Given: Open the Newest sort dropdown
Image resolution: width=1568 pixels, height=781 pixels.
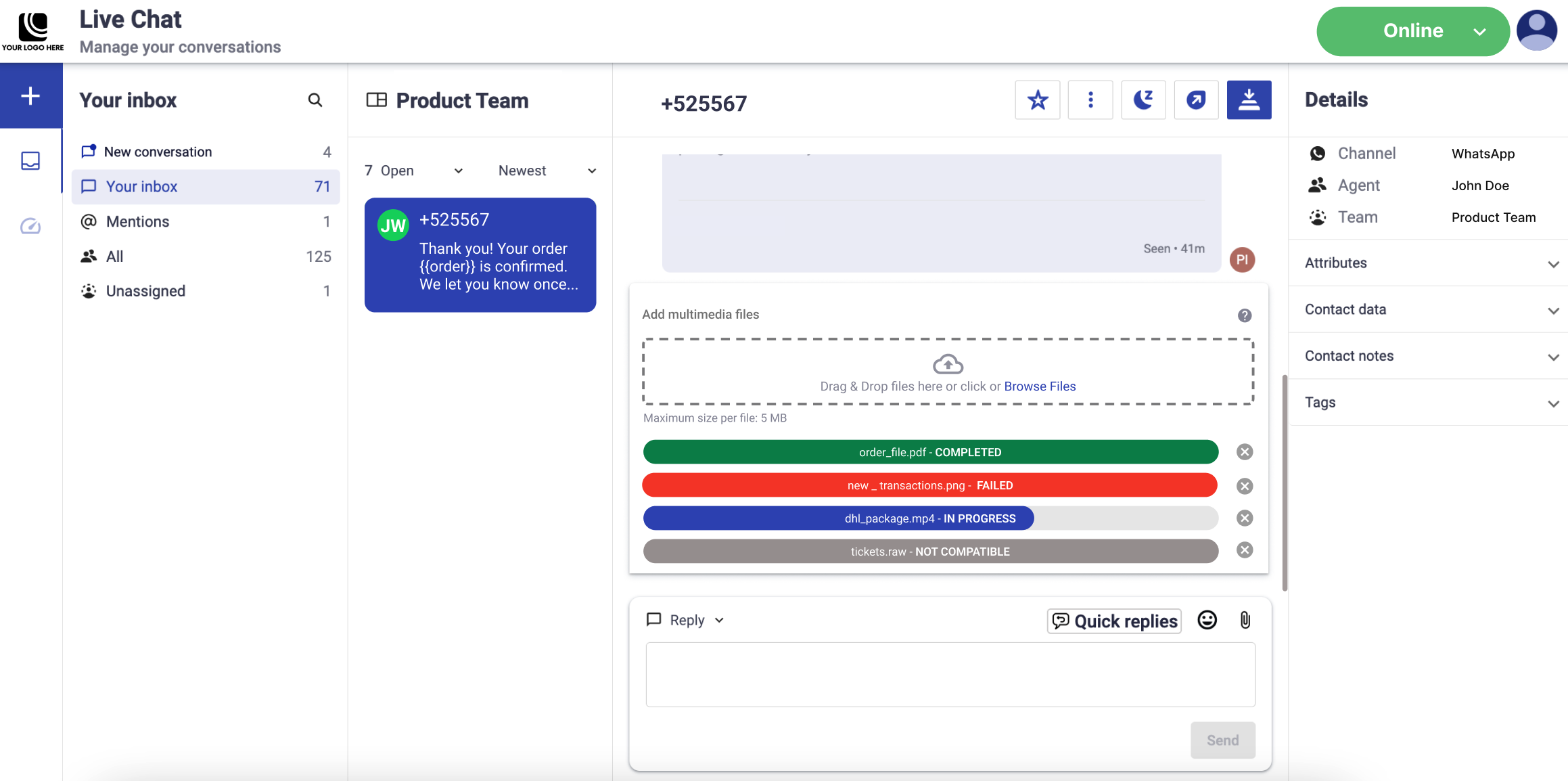Looking at the screenshot, I should click(x=547, y=171).
